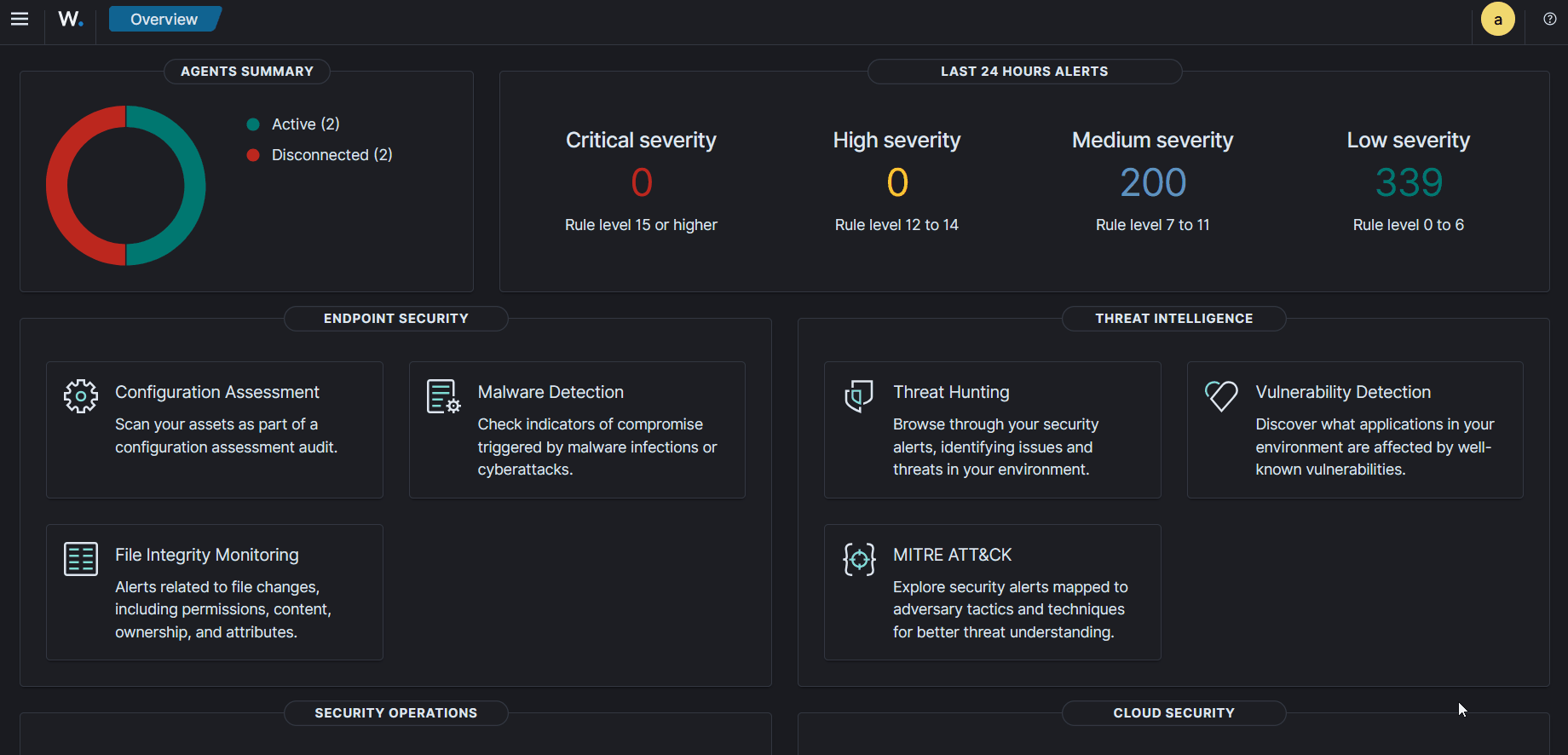Click the MITRE ATT&CK target icon
1568x755 pixels.
tap(859, 559)
